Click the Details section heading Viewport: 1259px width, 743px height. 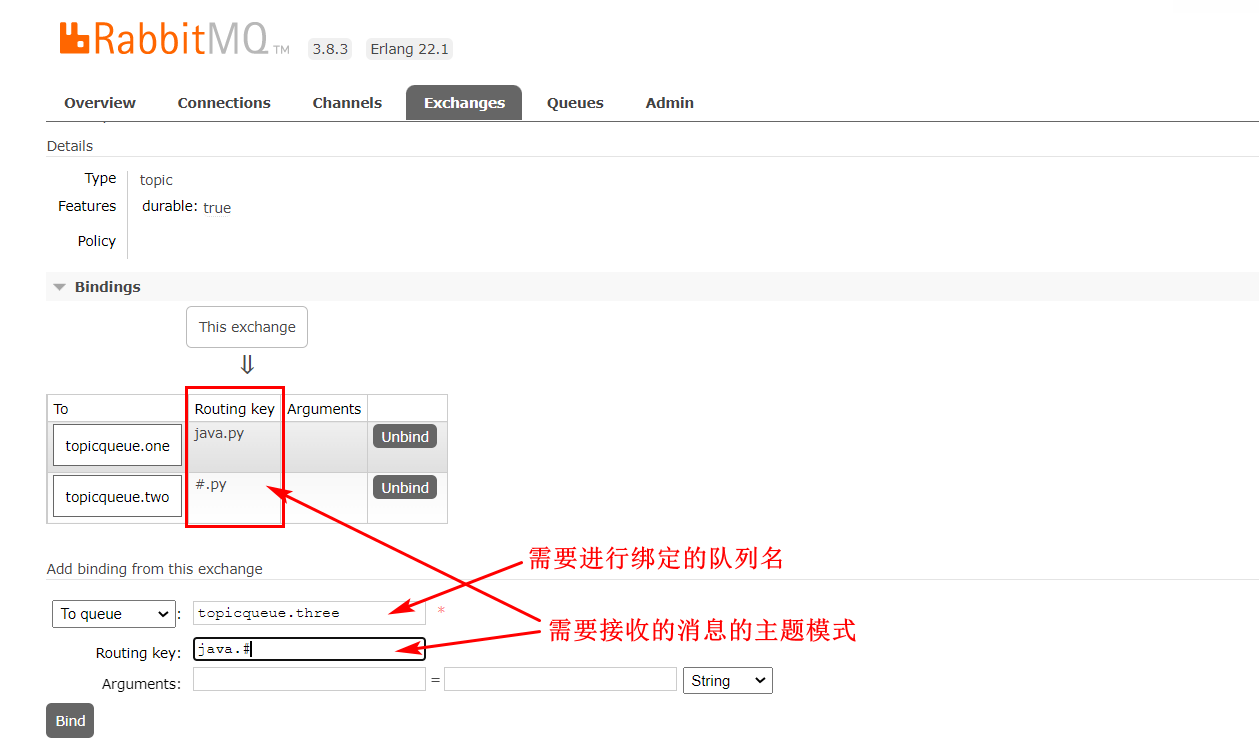point(70,146)
